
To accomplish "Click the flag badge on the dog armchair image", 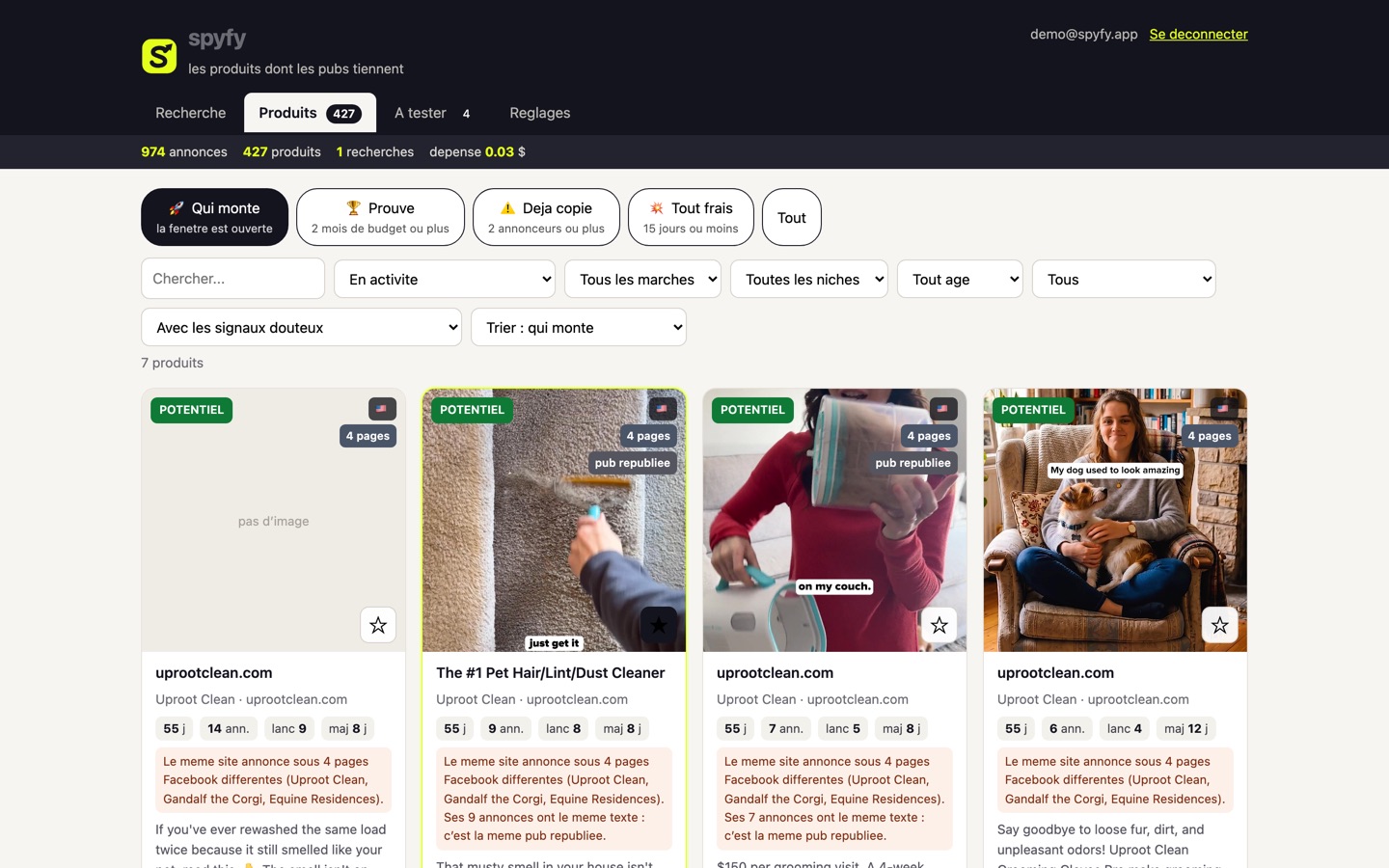I will (1224, 409).
